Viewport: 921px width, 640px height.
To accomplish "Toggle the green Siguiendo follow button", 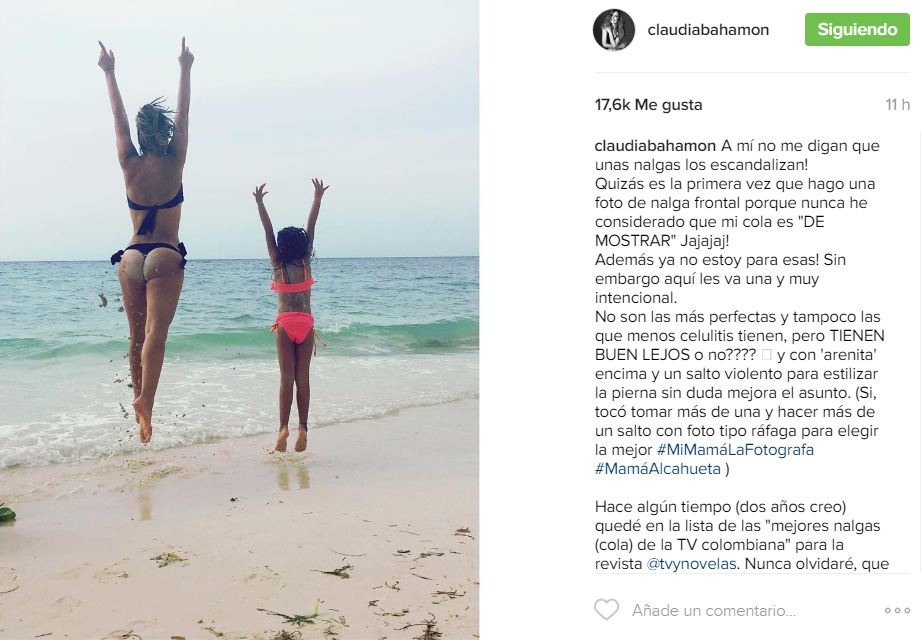I will 857,29.
